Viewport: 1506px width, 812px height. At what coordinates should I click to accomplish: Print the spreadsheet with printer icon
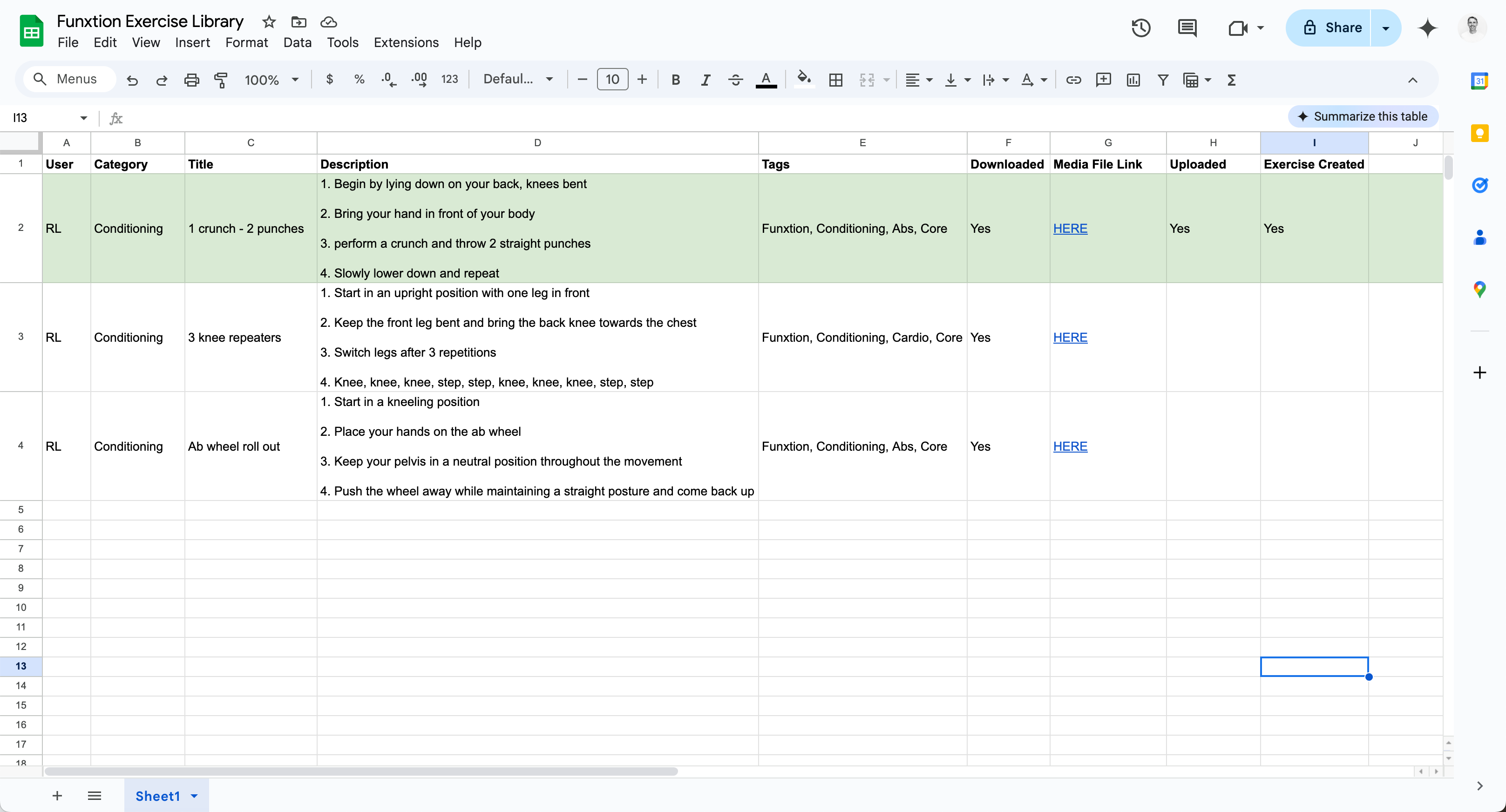[x=191, y=80]
